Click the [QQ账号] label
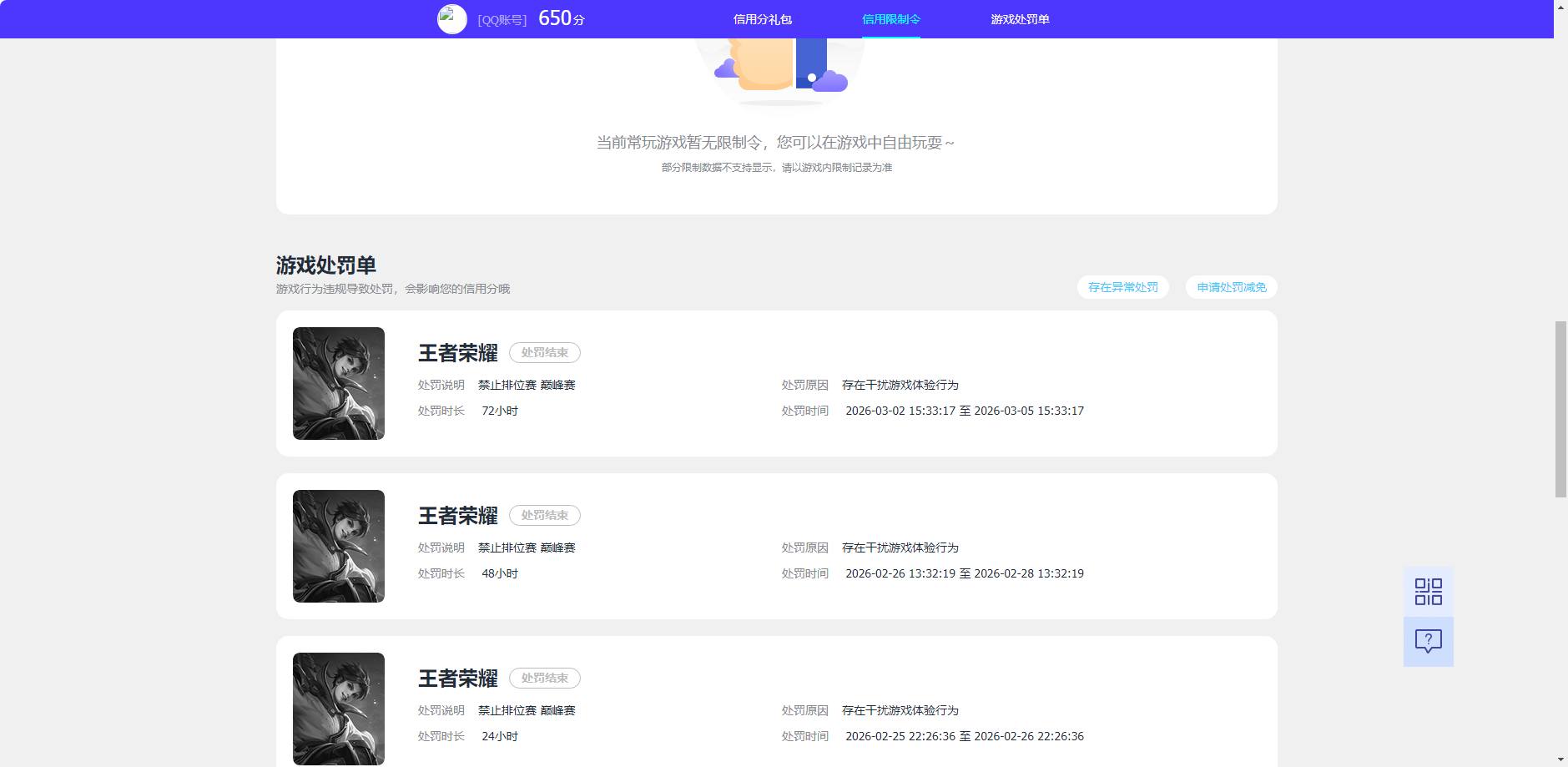Image resolution: width=1568 pixels, height=767 pixels. coord(502,20)
